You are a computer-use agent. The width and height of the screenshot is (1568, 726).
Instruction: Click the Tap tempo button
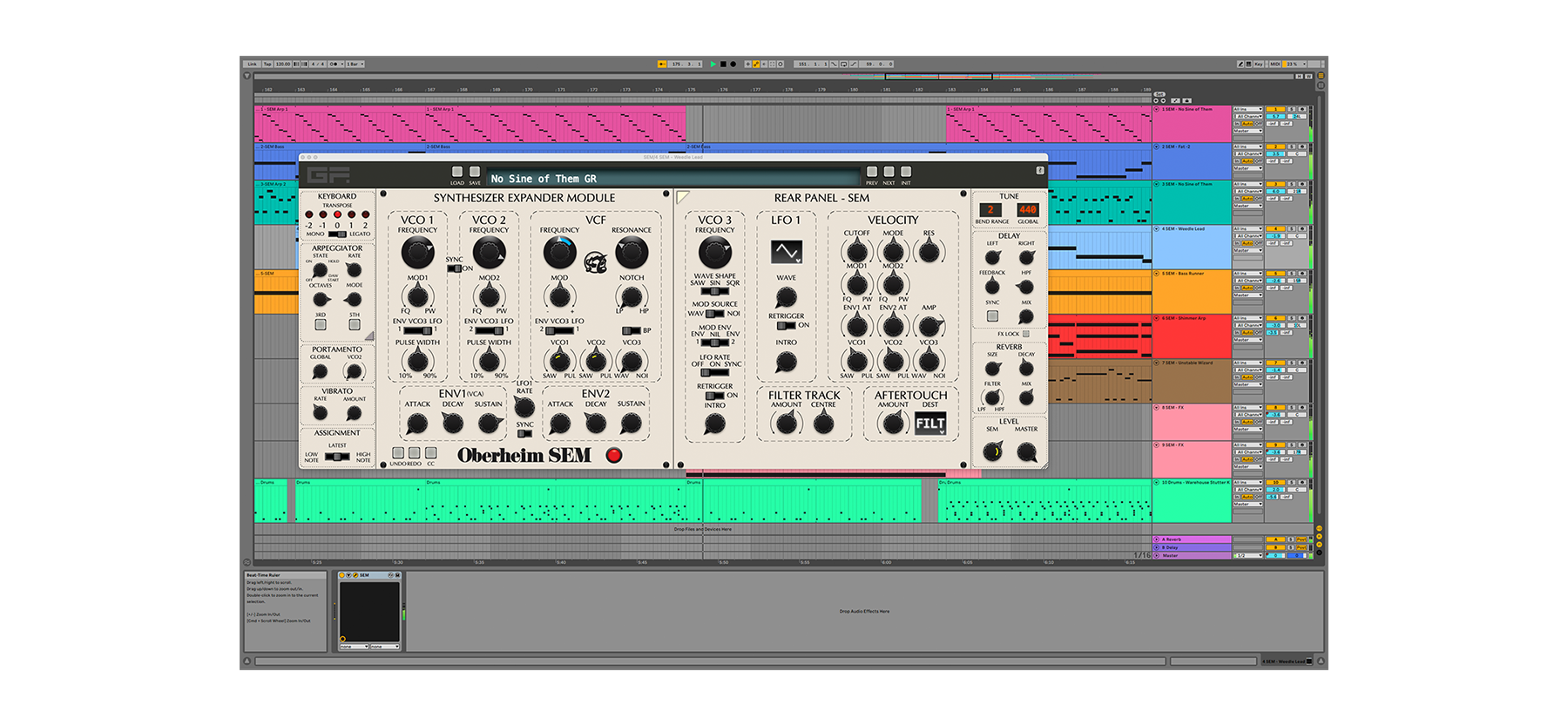[x=267, y=64]
